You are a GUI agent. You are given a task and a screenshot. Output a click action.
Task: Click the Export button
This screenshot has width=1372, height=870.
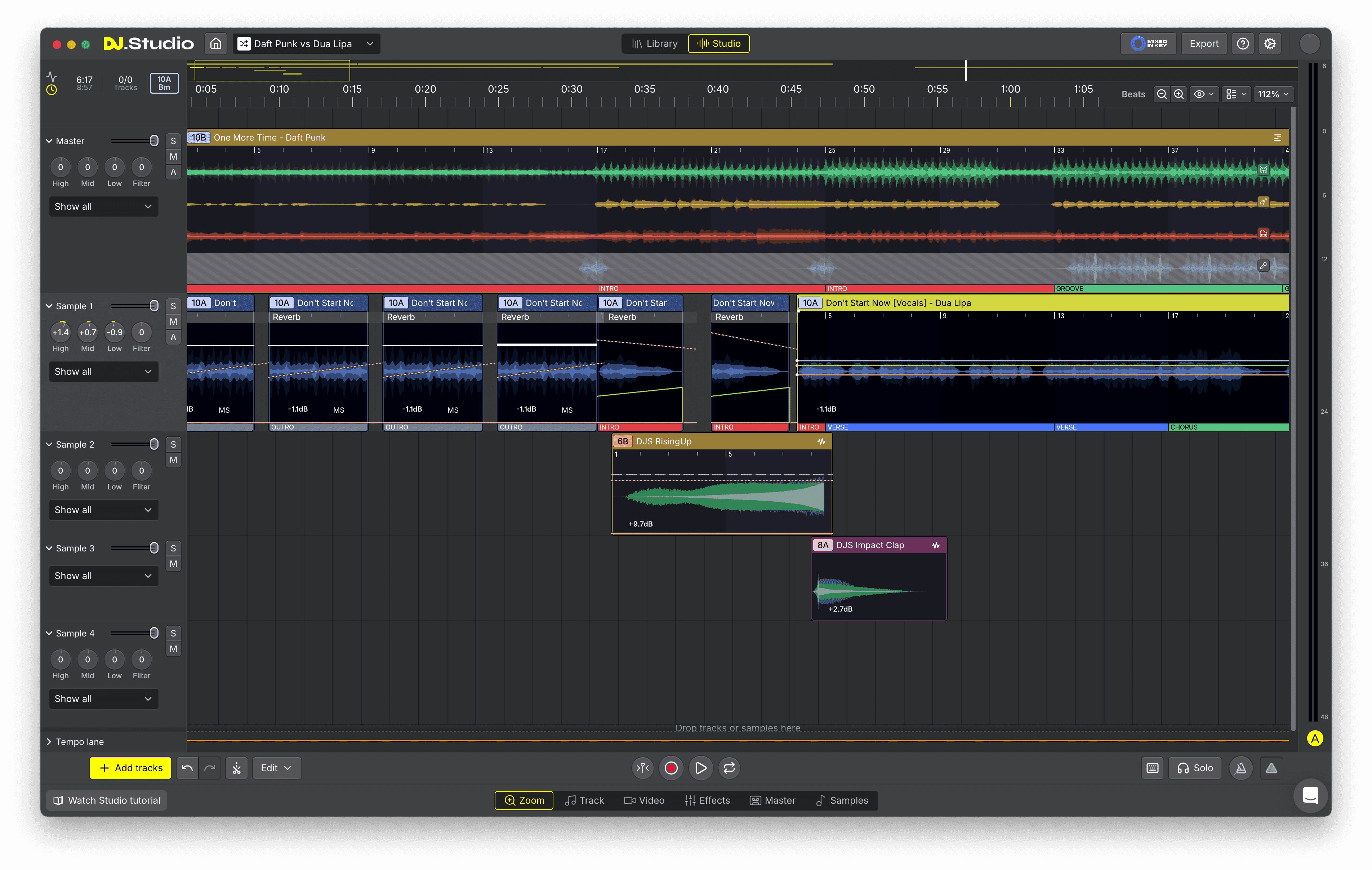[x=1204, y=43]
